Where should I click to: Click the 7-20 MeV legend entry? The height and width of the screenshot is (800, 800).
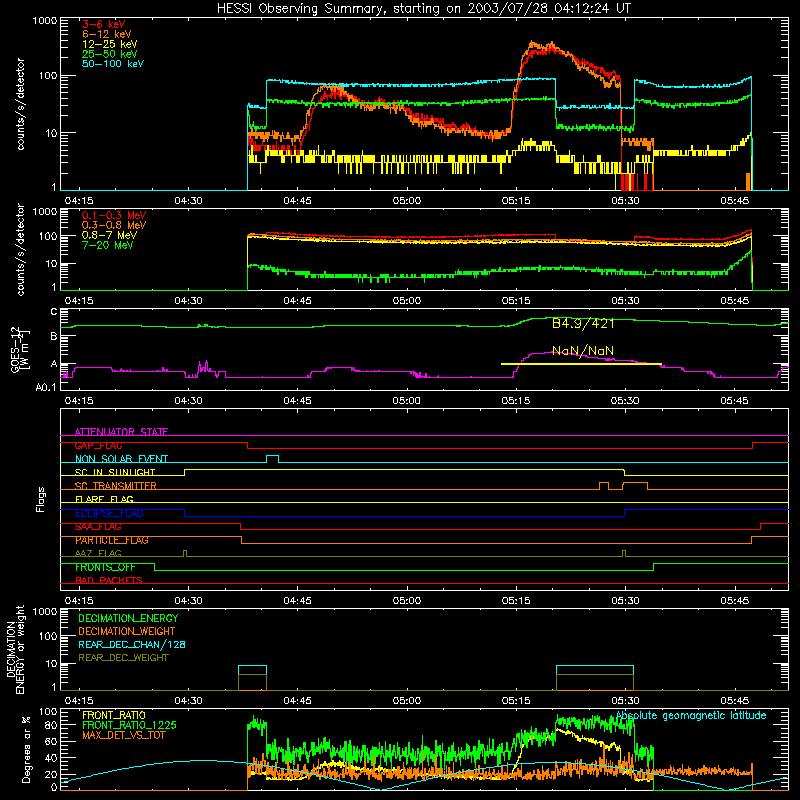(107, 245)
